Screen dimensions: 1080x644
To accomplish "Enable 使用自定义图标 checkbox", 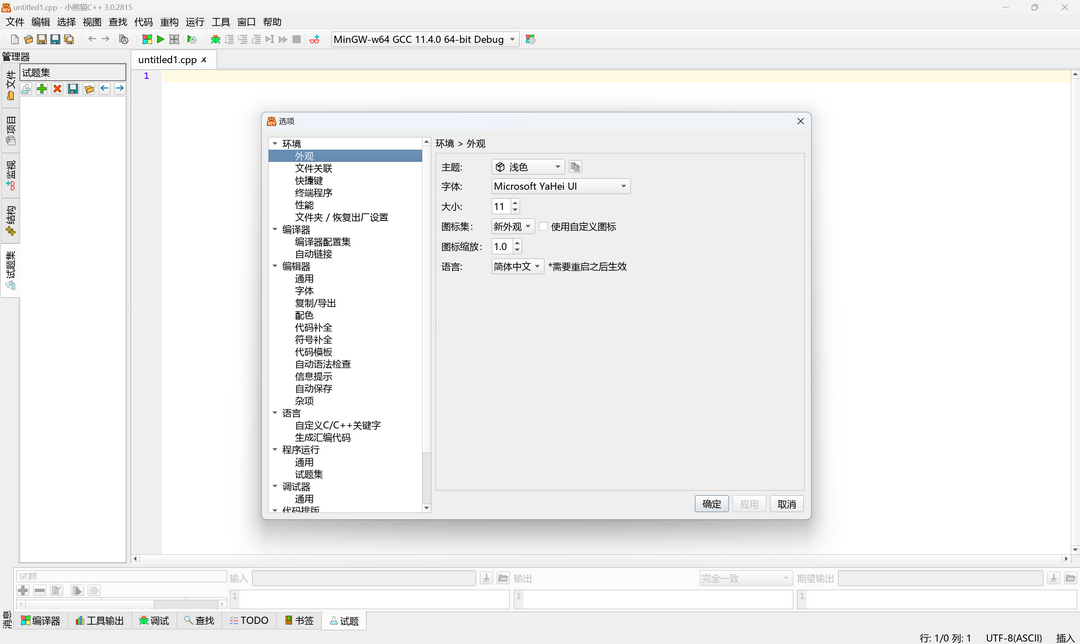I will [x=541, y=226].
